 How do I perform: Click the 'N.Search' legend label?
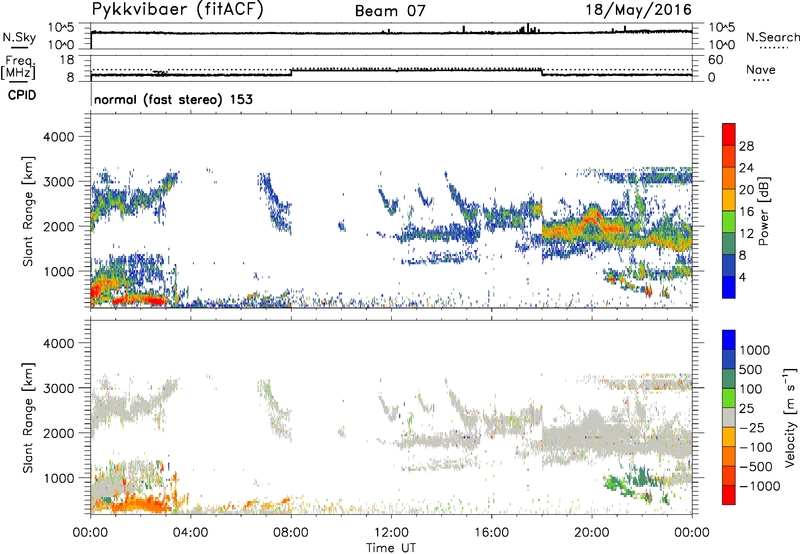(772, 37)
